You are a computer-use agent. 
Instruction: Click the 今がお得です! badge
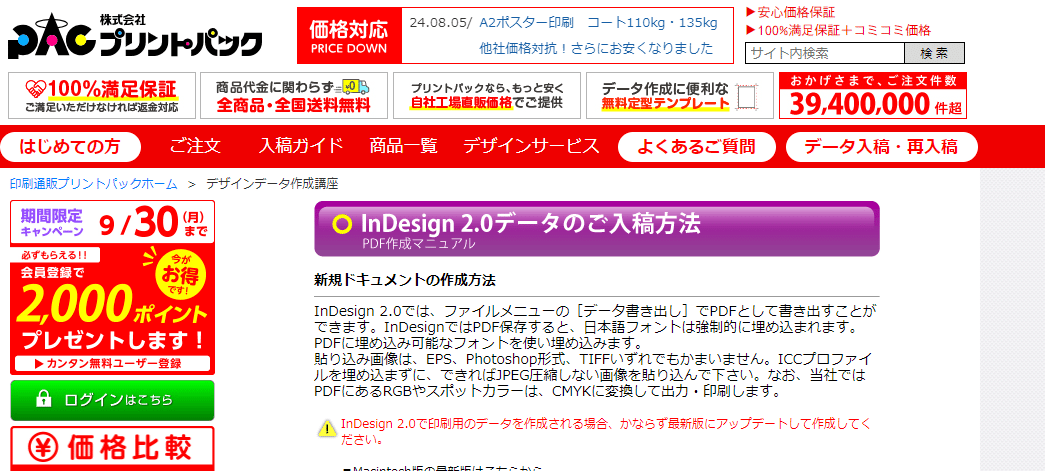[x=181, y=276]
